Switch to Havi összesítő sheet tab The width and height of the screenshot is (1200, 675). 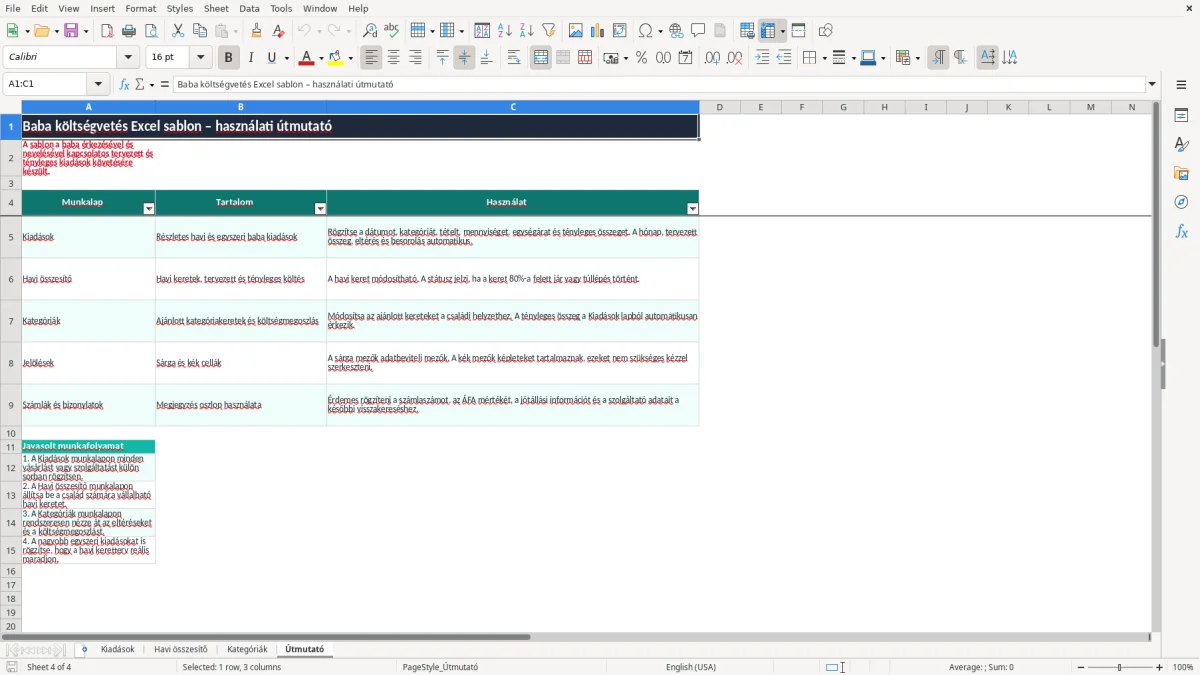[x=181, y=649]
